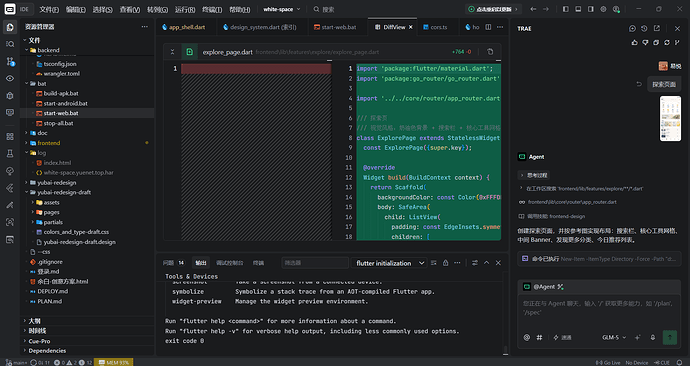Click the thumbs down feedback icon
This screenshot has width=690, height=366.
click(645, 43)
